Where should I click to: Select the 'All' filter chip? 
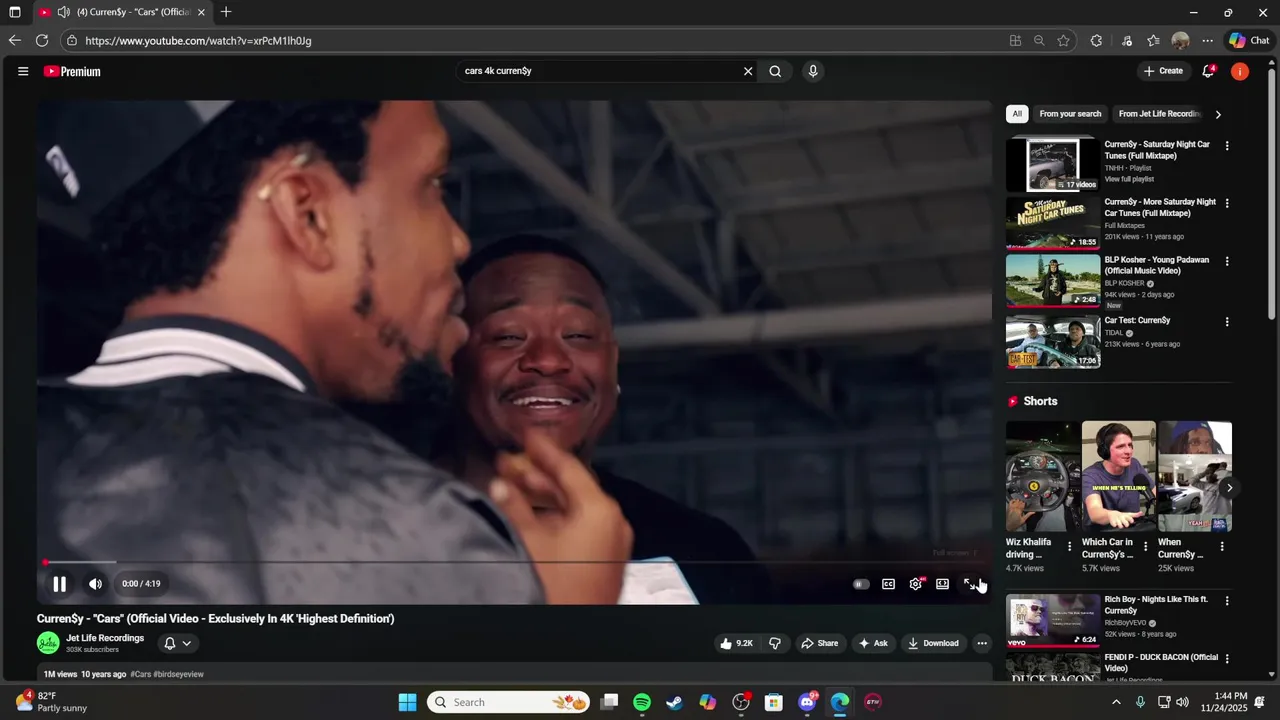click(x=1017, y=114)
